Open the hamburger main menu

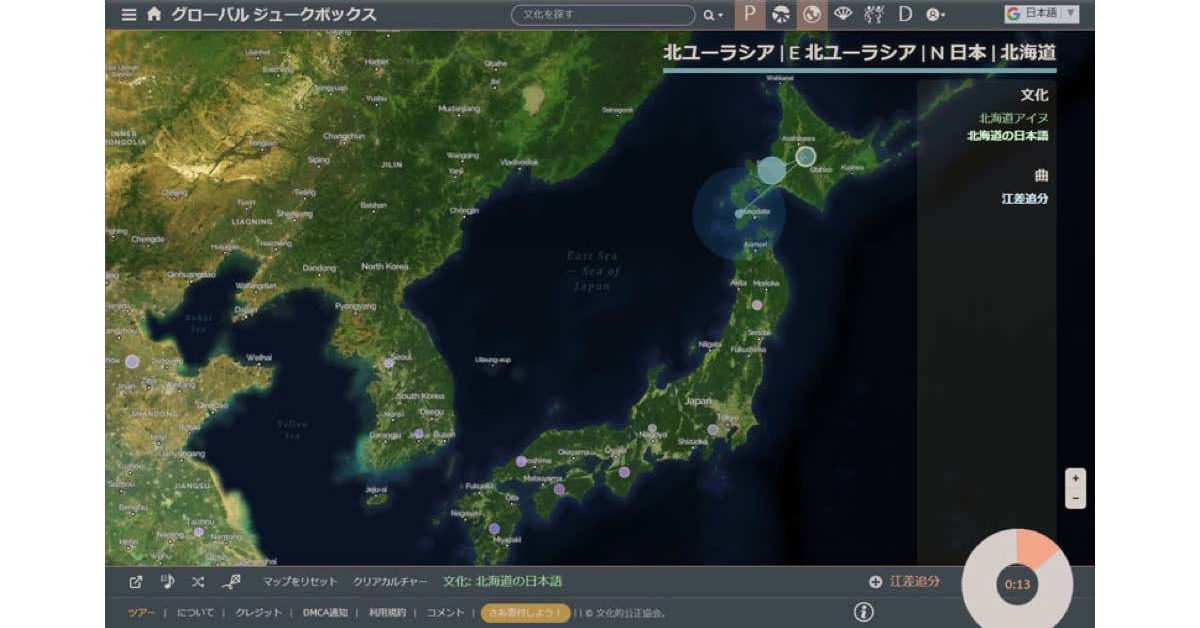(x=128, y=14)
